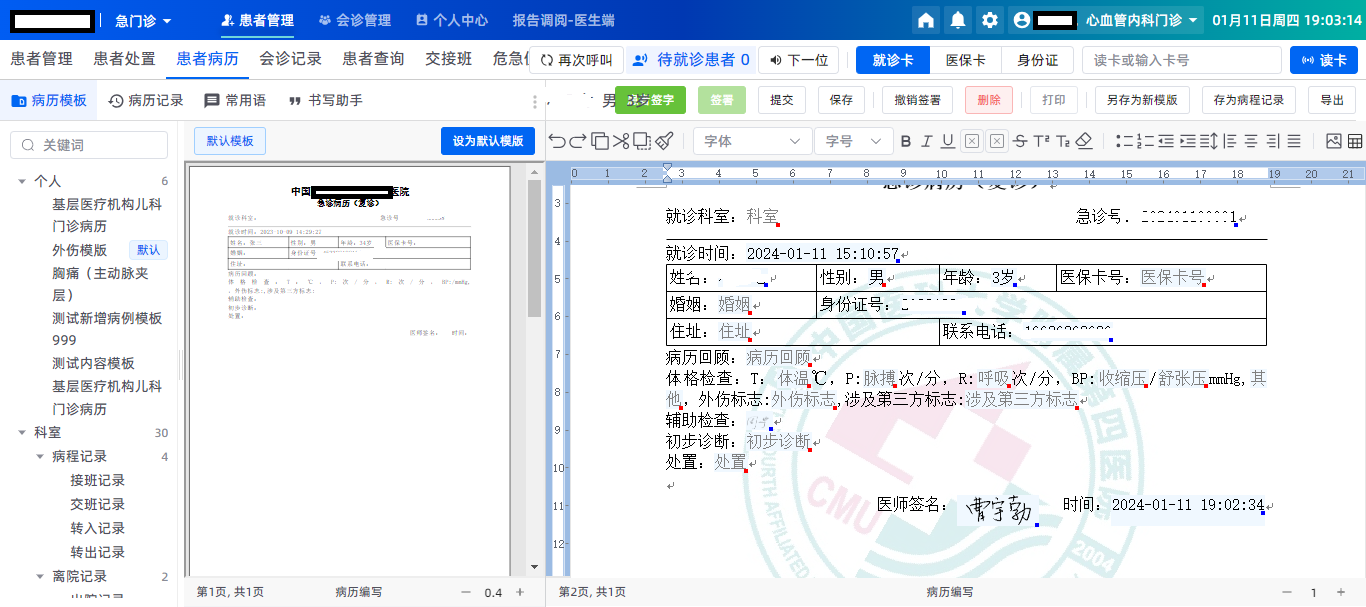
Task: Click 另存为新模版 button
Action: [x=1142, y=100]
